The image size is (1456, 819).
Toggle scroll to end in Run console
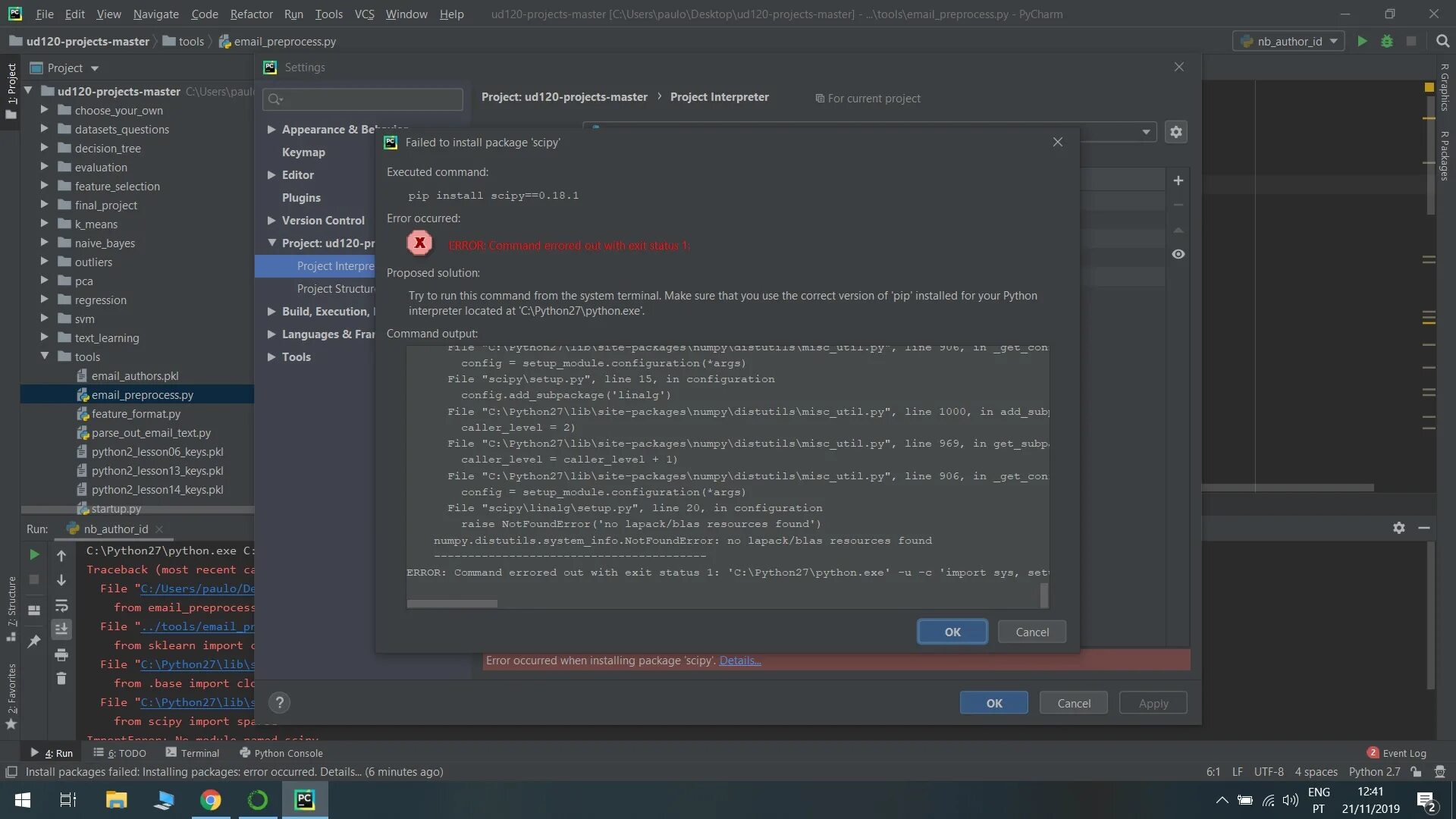point(61,629)
